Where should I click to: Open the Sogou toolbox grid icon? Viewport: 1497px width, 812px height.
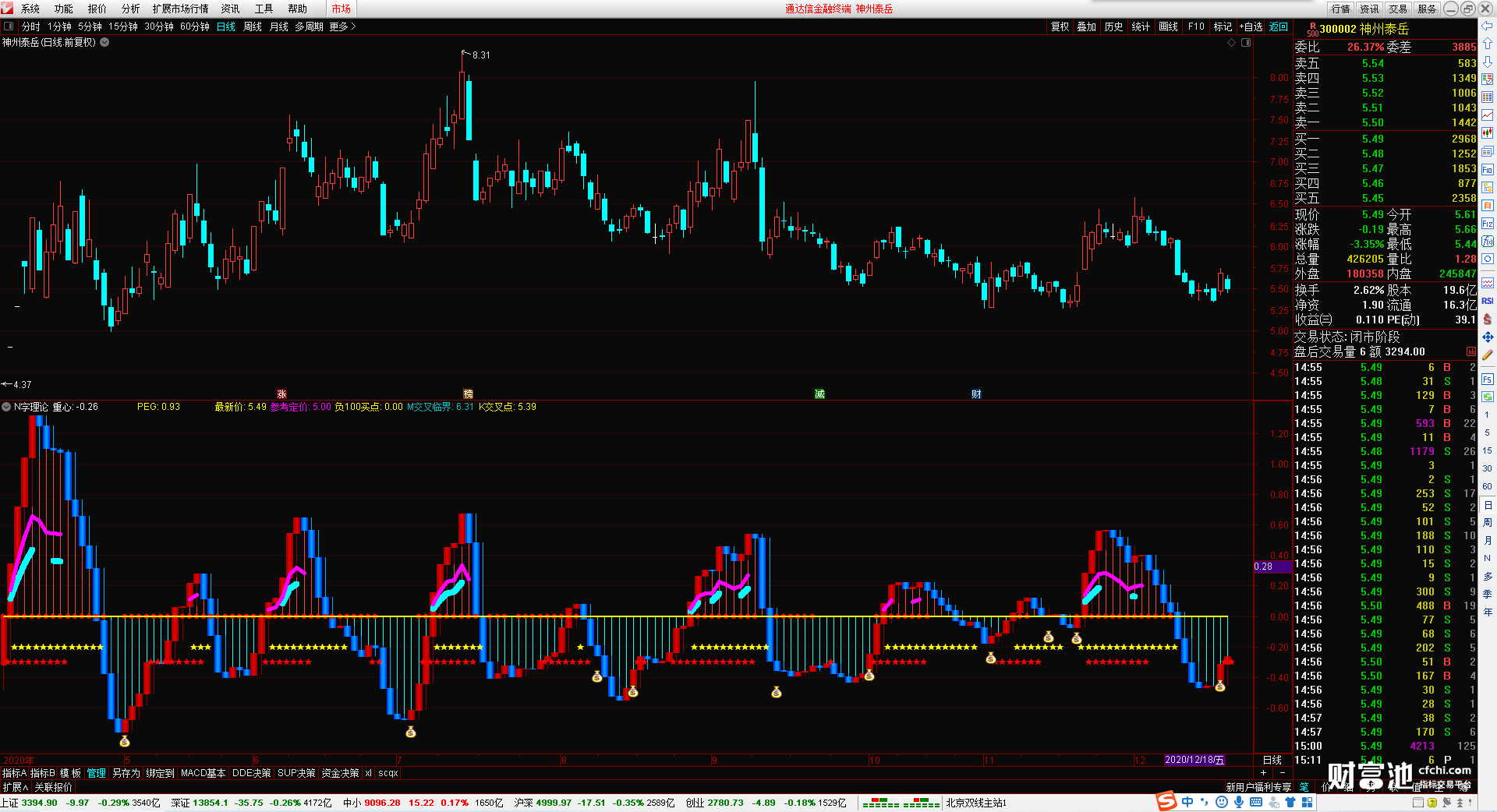1308,802
